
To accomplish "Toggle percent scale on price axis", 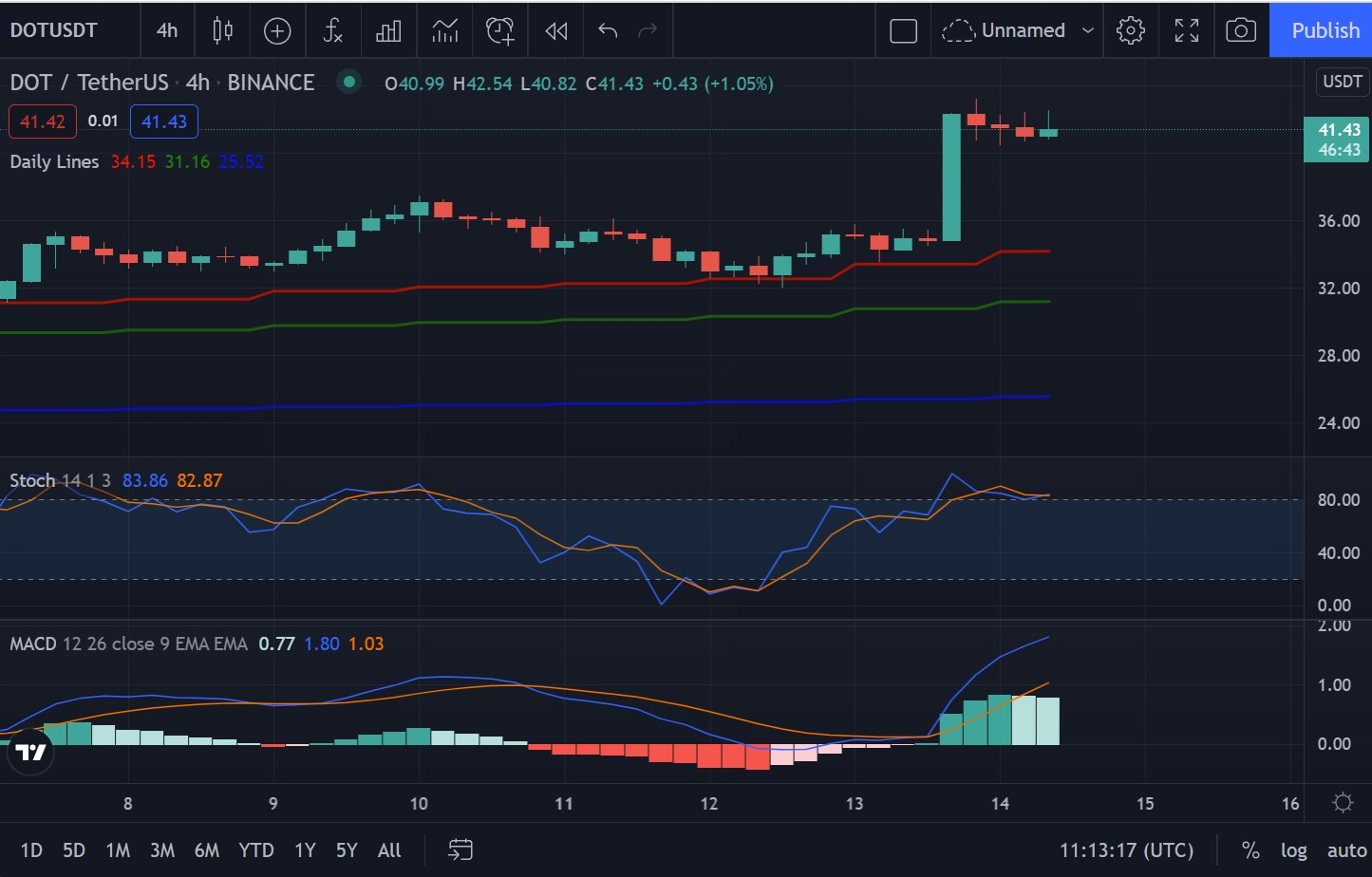I will [1250, 850].
